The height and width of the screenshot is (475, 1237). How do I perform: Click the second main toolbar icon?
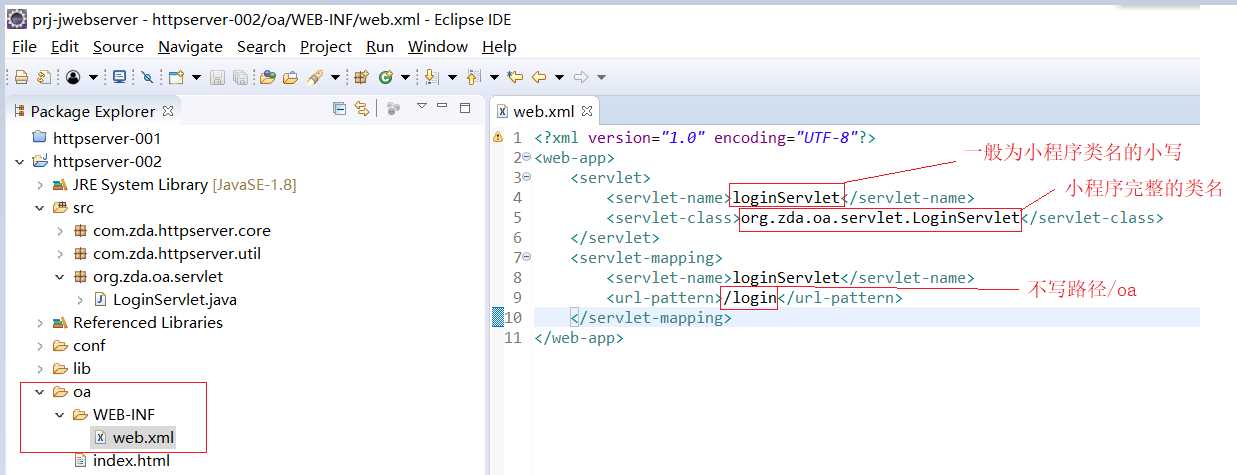(43, 77)
